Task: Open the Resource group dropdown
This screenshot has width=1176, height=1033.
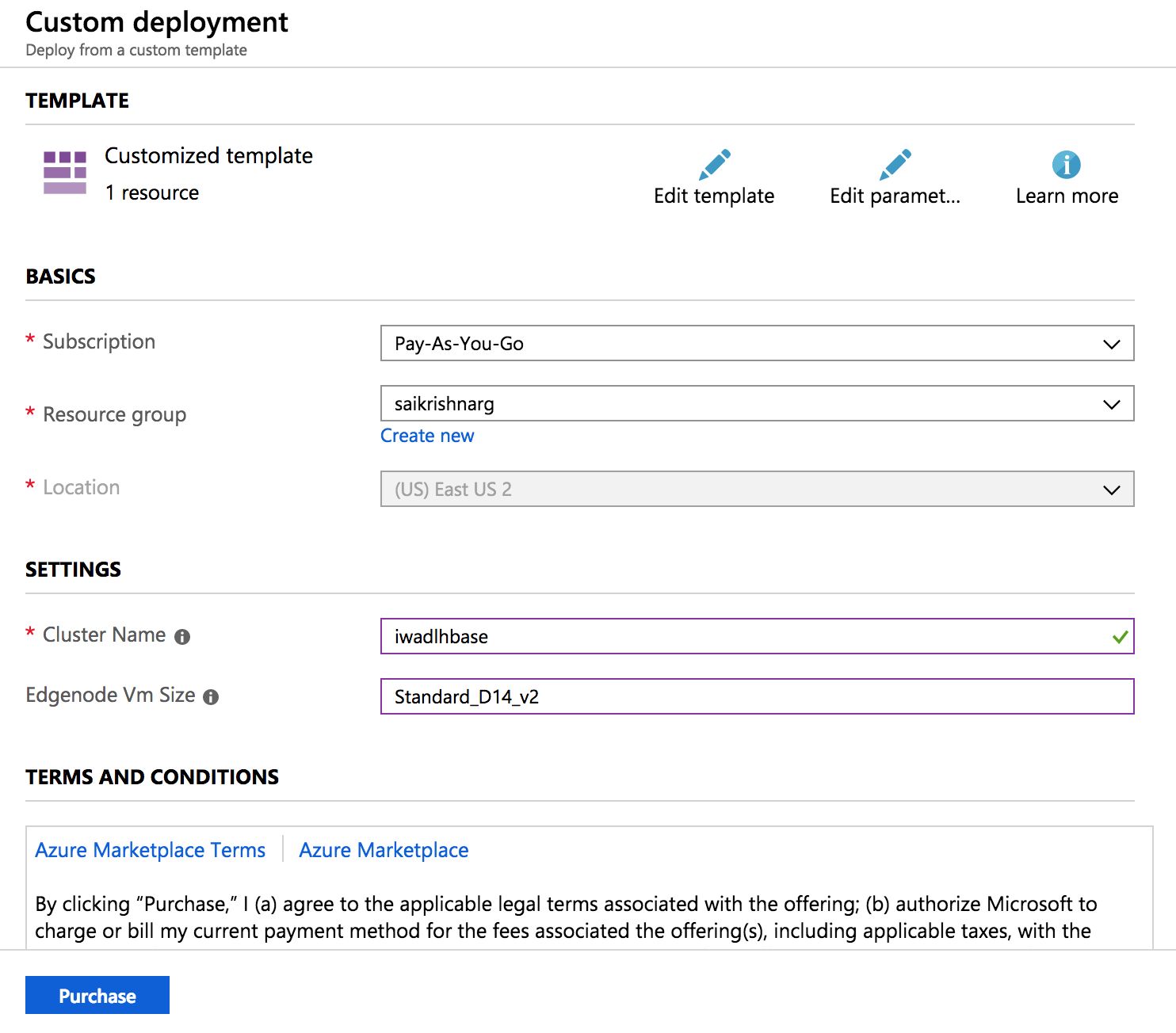Action: coord(758,403)
